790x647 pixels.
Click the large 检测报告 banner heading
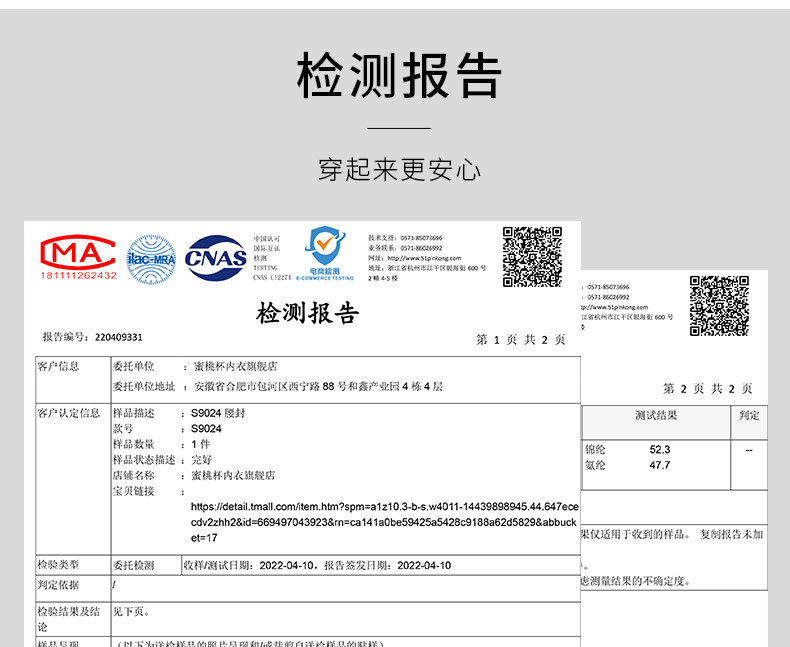(399, 76)
